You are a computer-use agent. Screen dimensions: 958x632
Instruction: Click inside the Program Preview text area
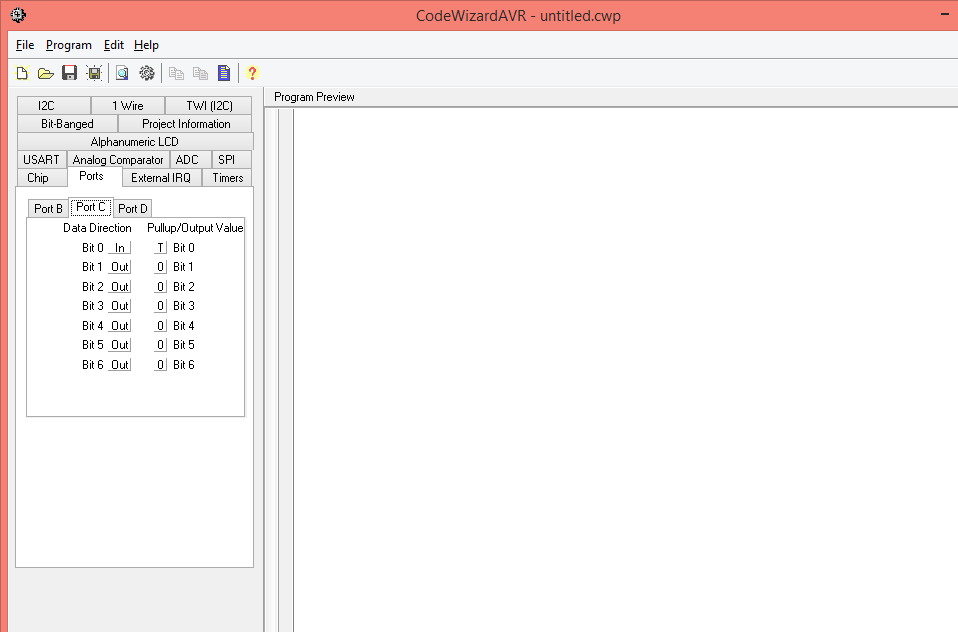coord(626,370)
